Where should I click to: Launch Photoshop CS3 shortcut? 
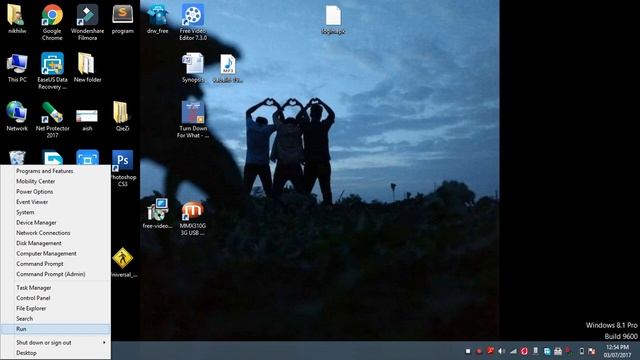(x=122, y=169)
